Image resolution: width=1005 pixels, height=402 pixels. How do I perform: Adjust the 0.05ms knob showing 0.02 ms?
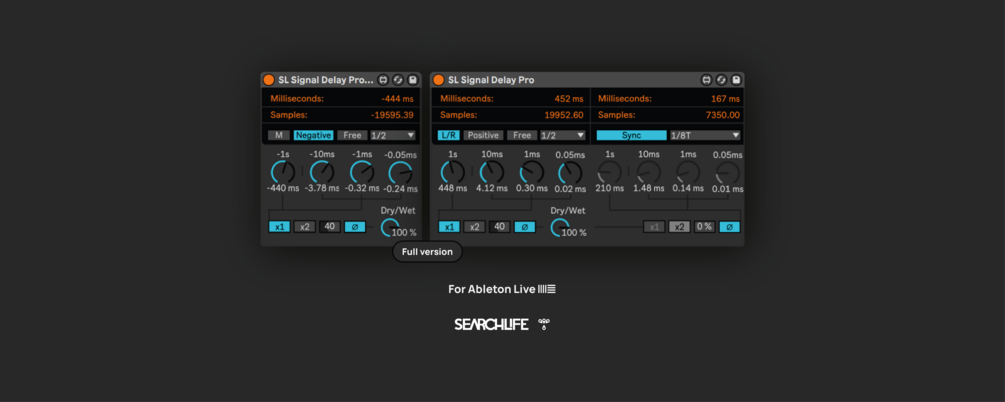(x=570, y=172)
